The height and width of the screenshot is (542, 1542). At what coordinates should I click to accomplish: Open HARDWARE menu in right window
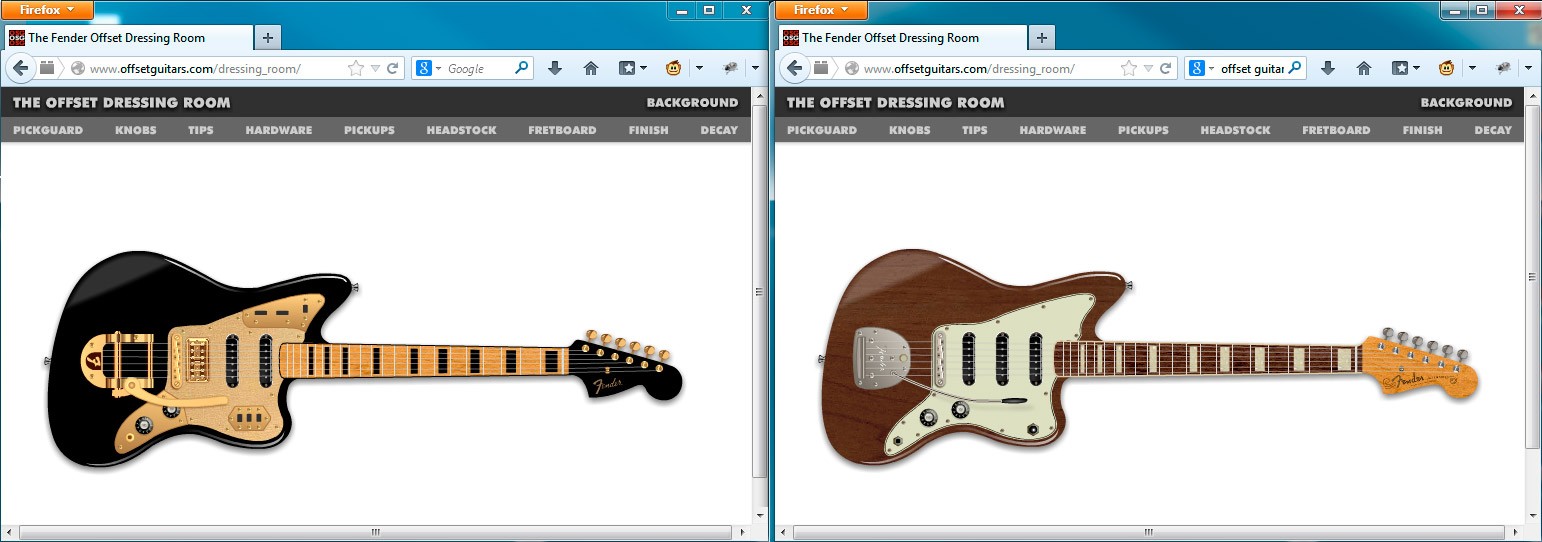[1053, 130]
